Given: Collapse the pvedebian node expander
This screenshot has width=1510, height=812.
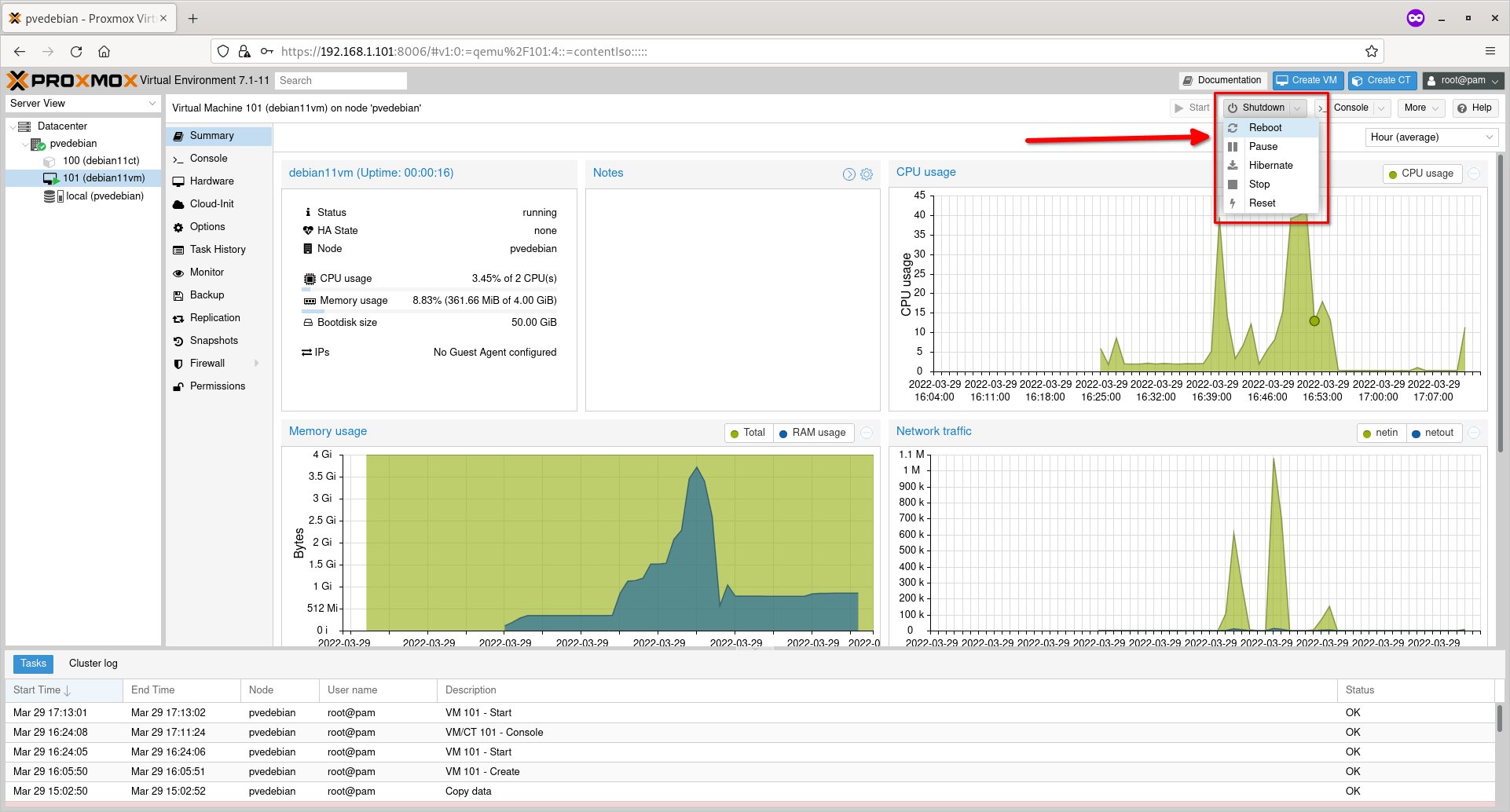Looking at the screenshot, I should tap(24, 144).
